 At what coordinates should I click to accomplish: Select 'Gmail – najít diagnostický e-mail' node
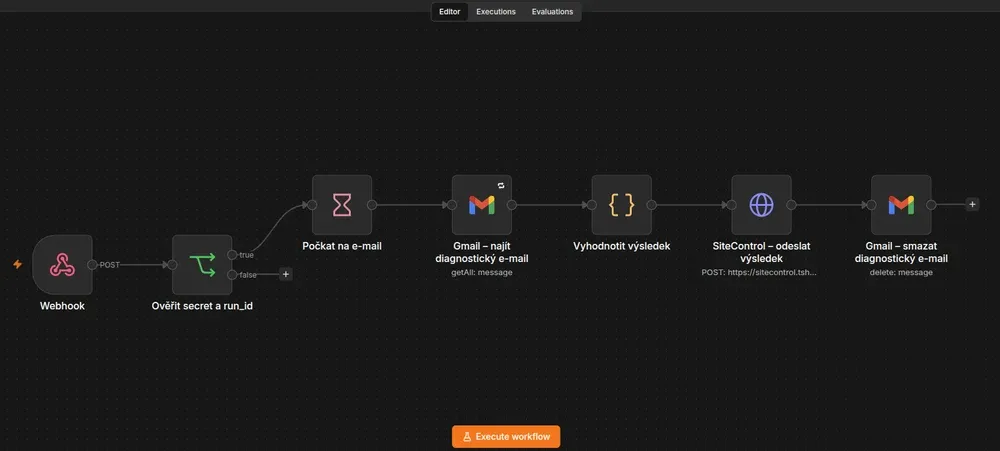coord(482,205)
